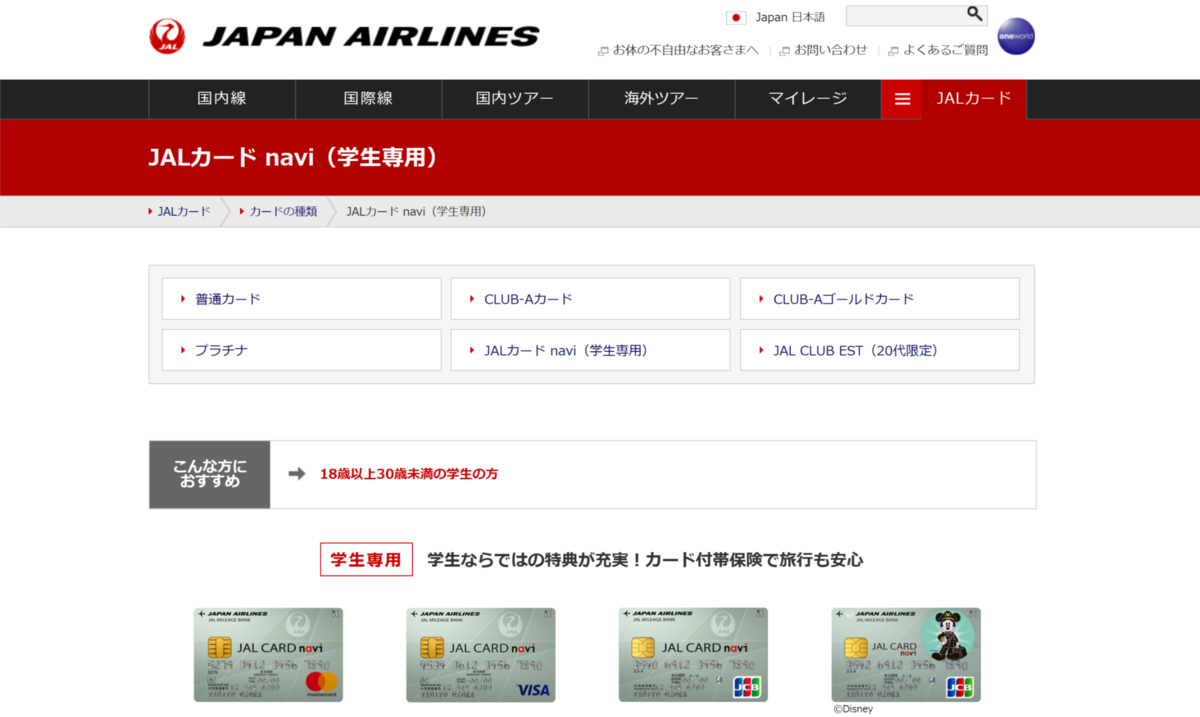Click the Mastercard JAL CARD navi image
This screenshot has width=1200, height=717.
point(268,655)
